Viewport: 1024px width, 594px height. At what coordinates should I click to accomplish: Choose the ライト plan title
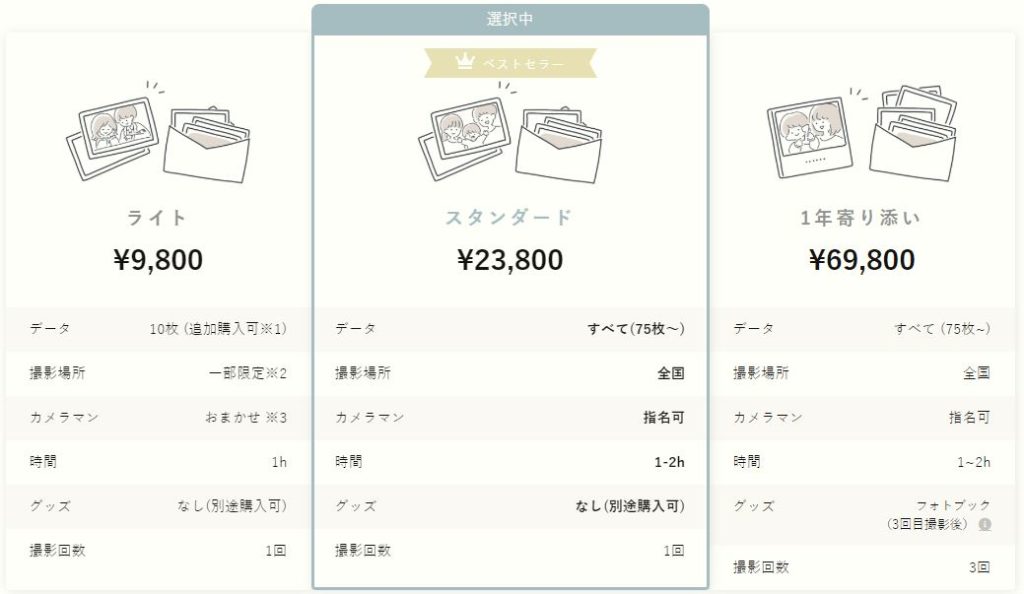click(x=157, y=217)
